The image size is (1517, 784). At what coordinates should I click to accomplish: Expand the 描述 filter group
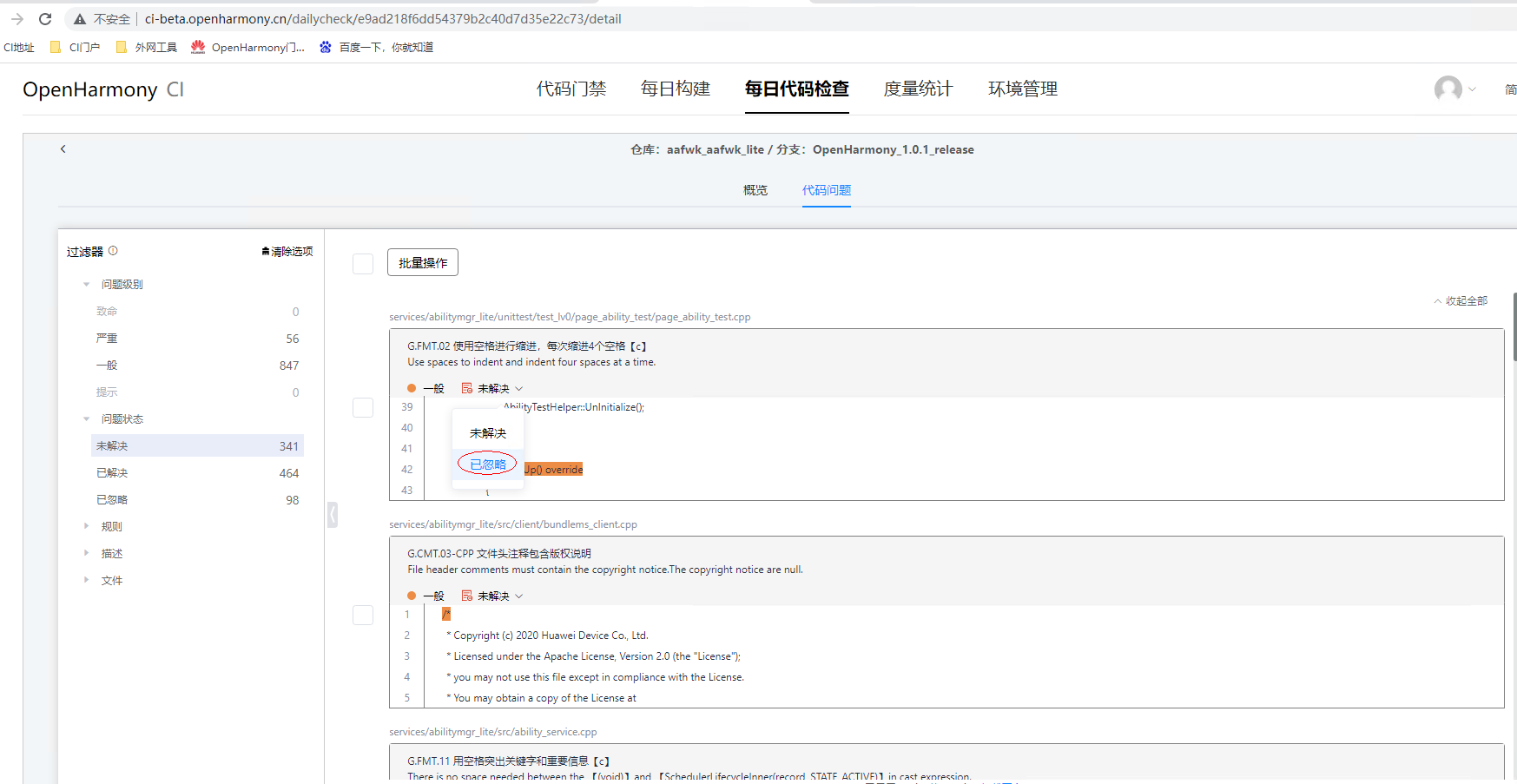click(x=86, y=553)
